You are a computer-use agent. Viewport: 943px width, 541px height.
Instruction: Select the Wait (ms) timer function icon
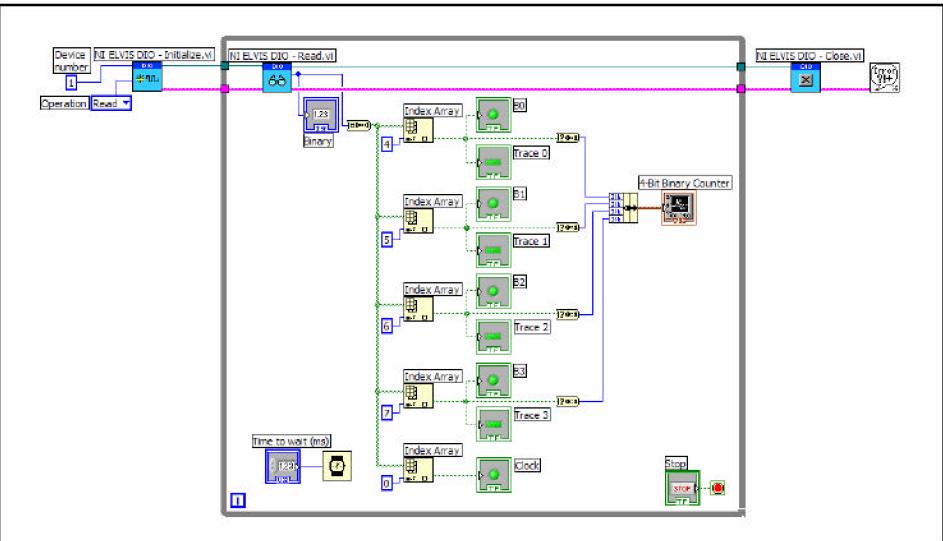tap(337, 466)
